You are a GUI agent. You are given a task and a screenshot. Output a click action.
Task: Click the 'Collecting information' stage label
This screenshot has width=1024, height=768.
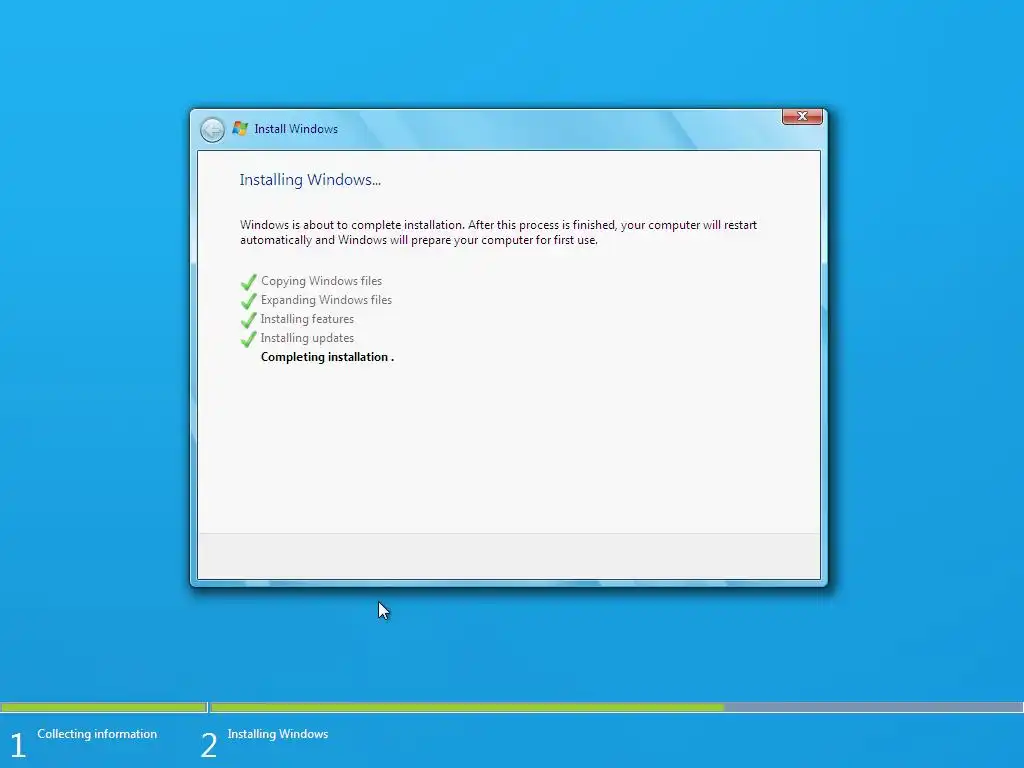(x=97, y=734)
